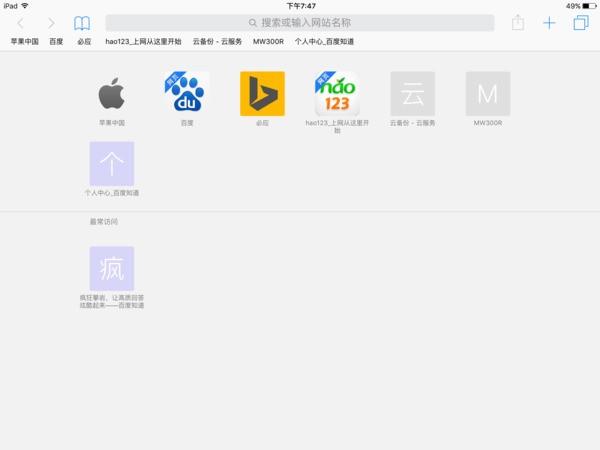Open 云备份 - 云服务 in favorites bar
The height and width of the screenshot is (450, 600).
click(x=217, y=41)
